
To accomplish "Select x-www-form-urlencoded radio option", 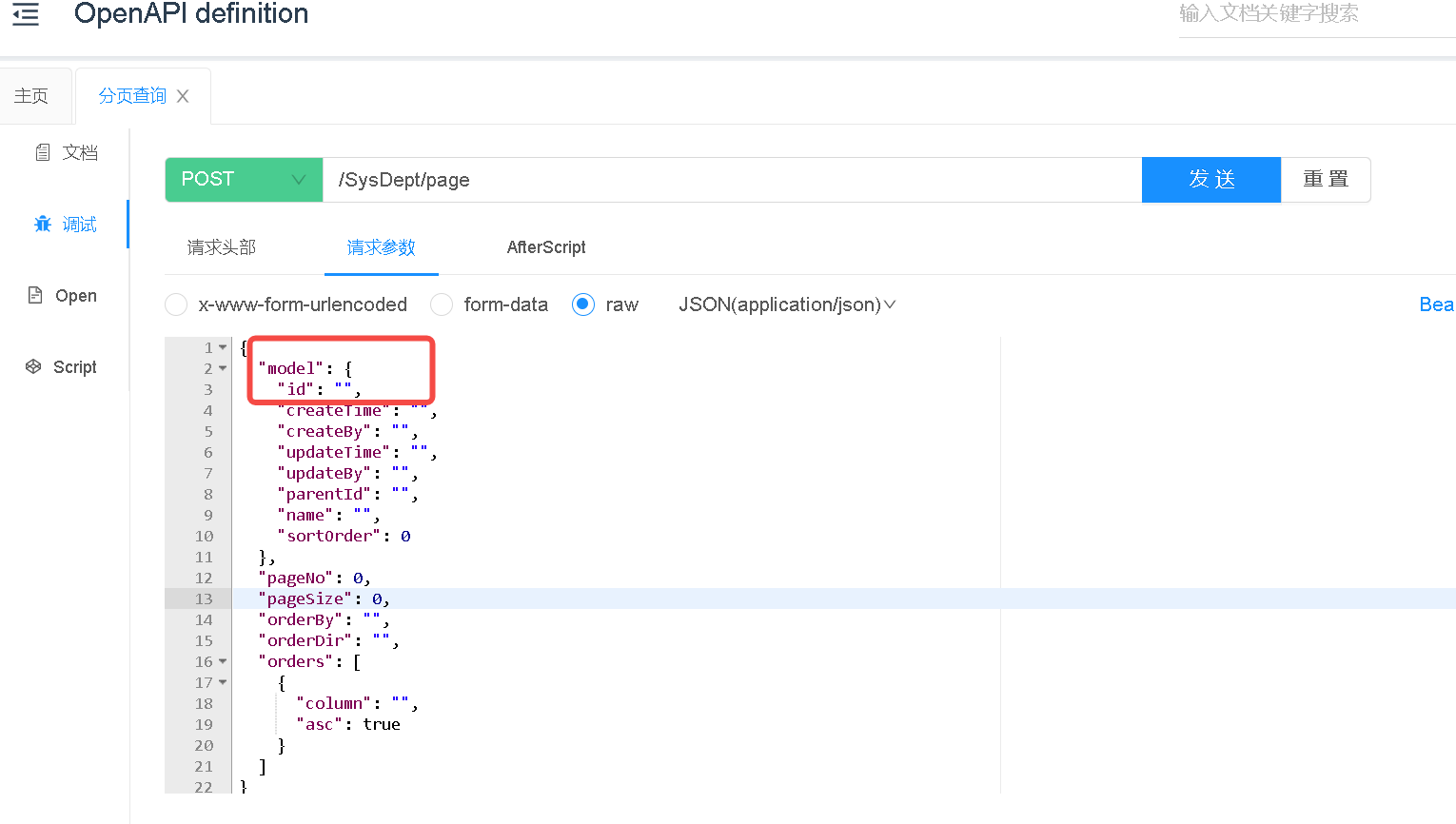I will point(176,304).
